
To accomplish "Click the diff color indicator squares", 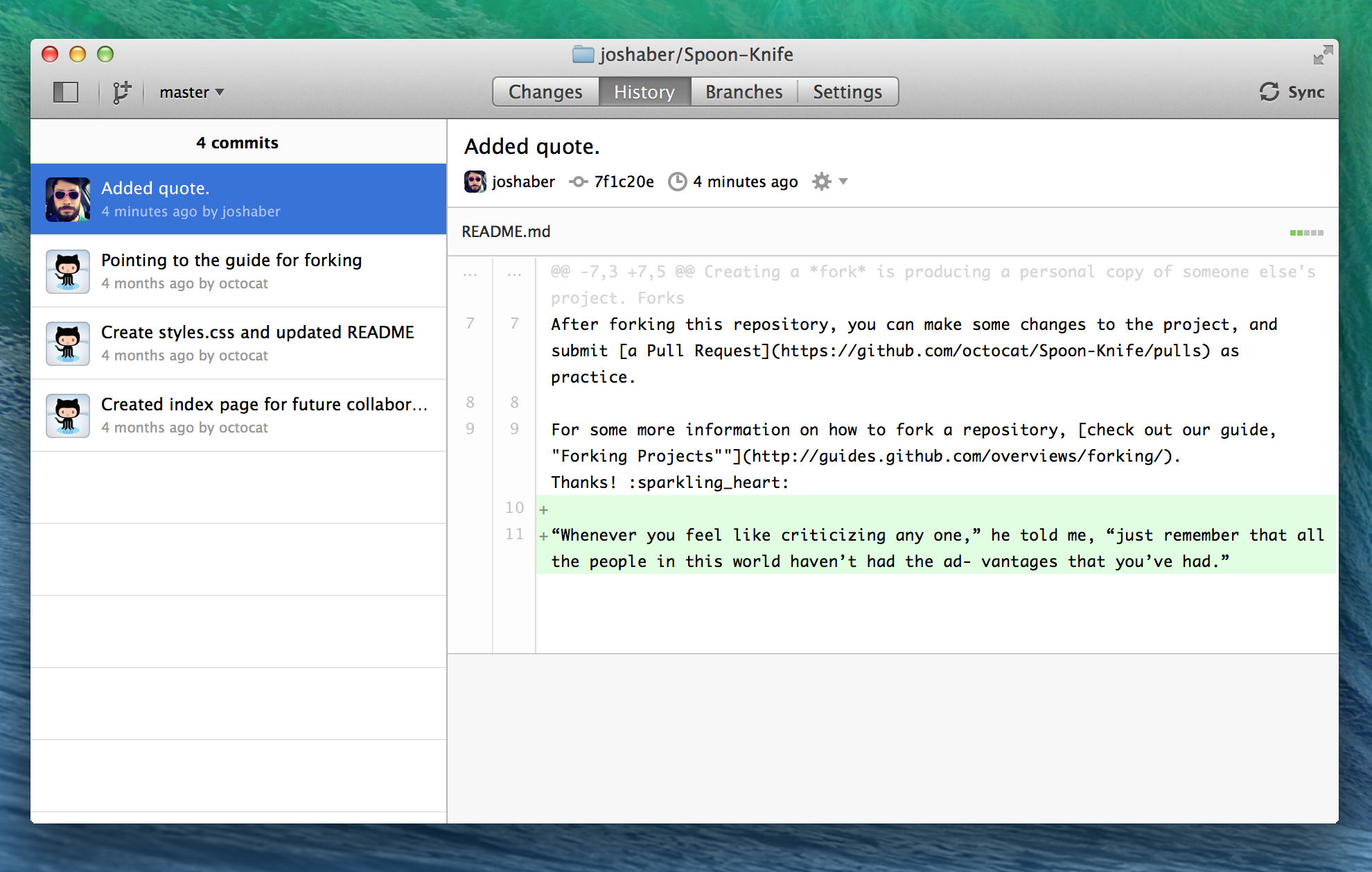I will [x=1306, y=233].
